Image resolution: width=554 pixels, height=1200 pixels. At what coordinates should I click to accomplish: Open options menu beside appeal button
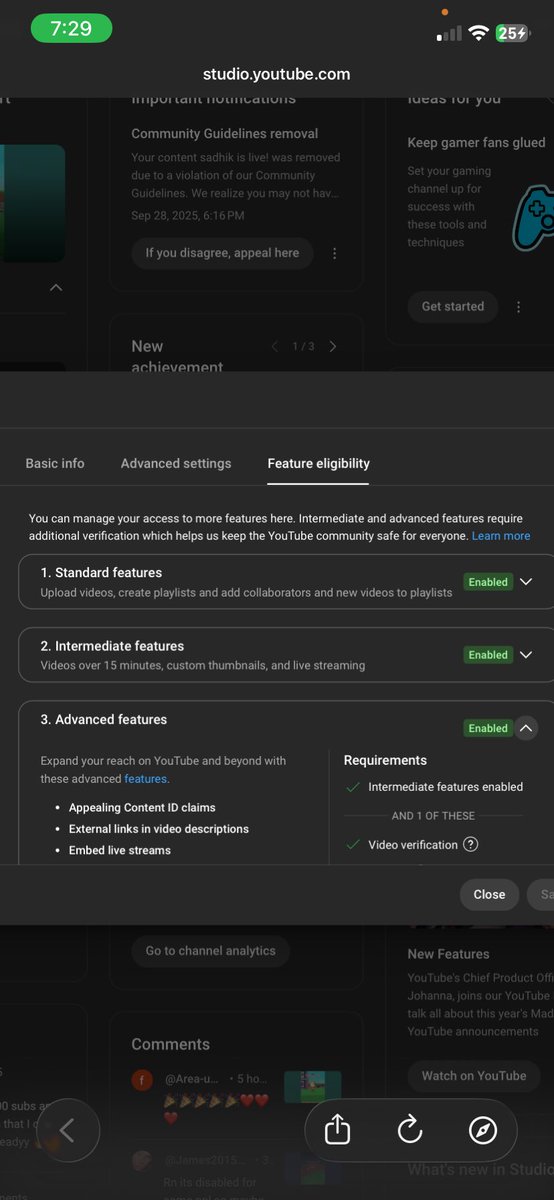click(x=334, y=253)
